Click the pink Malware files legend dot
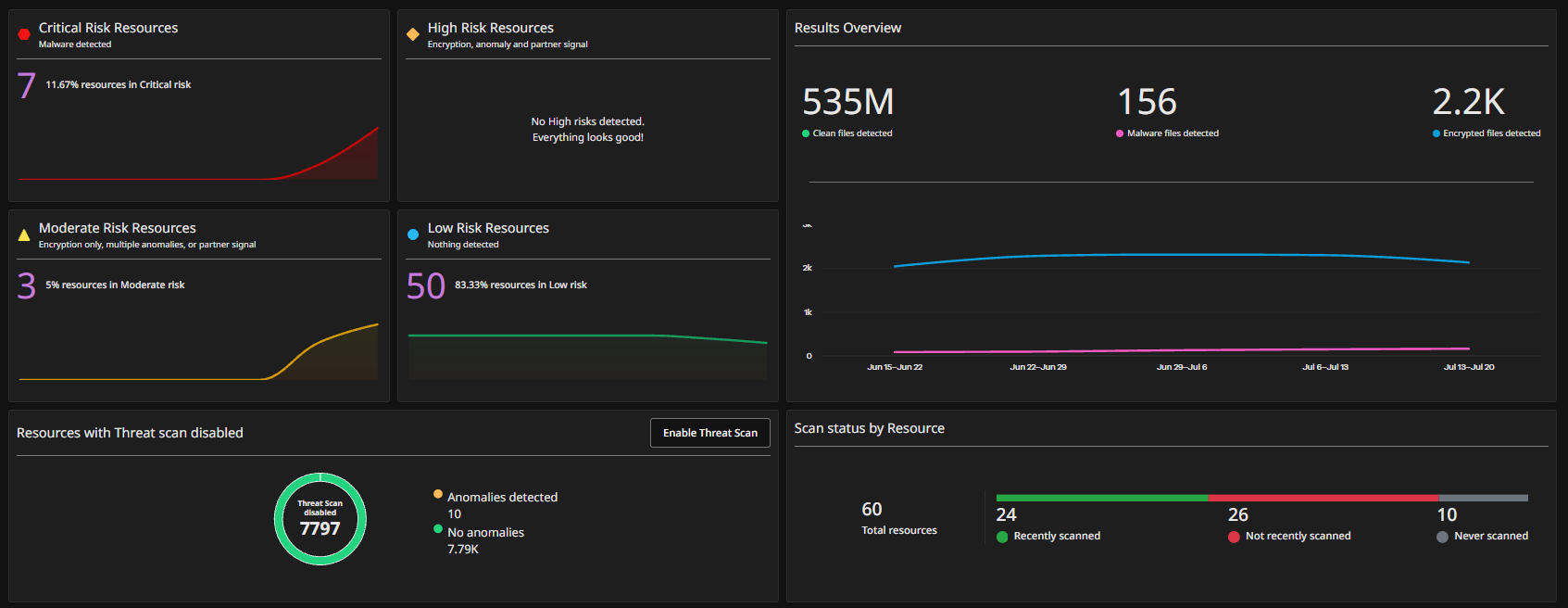The width and height of the screenshot is (1568, 608). coord(1120,133)
